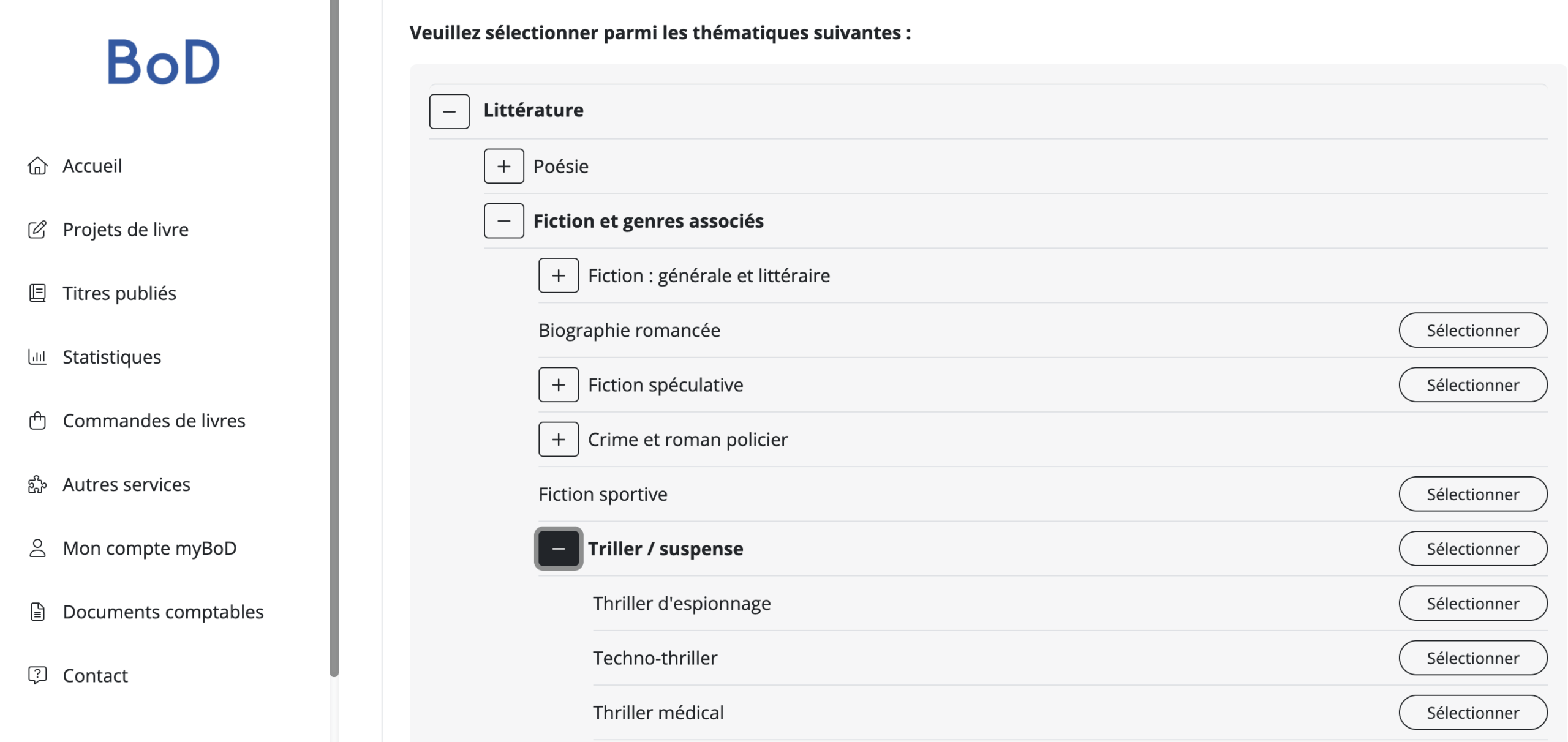
Task: Expand Crime et roman policier
Action: [x=558, y=440]
